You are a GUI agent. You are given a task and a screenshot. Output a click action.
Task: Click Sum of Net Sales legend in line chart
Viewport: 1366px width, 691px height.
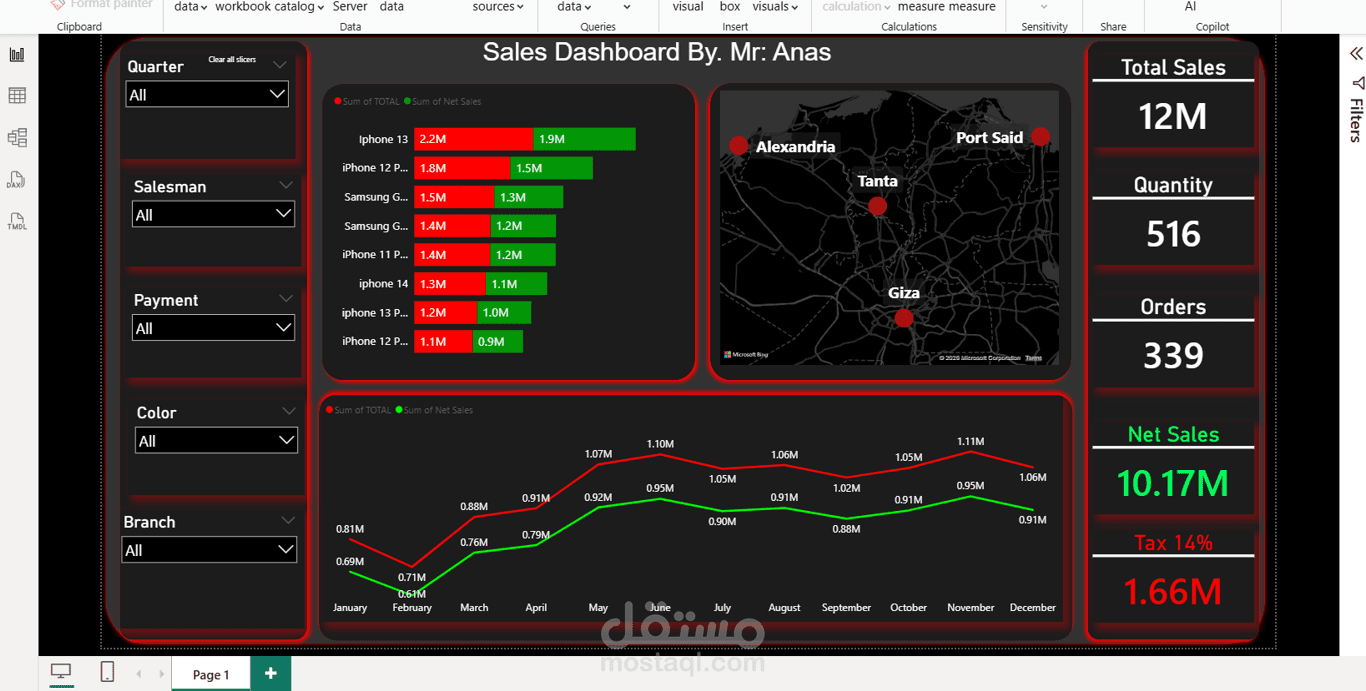point(435,410)
